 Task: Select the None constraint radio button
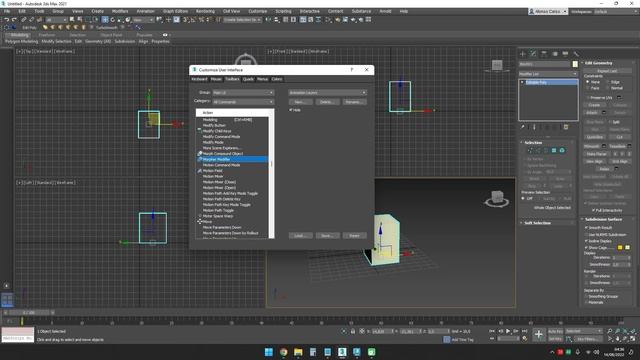pyautogui.click(x=588, y=82)
